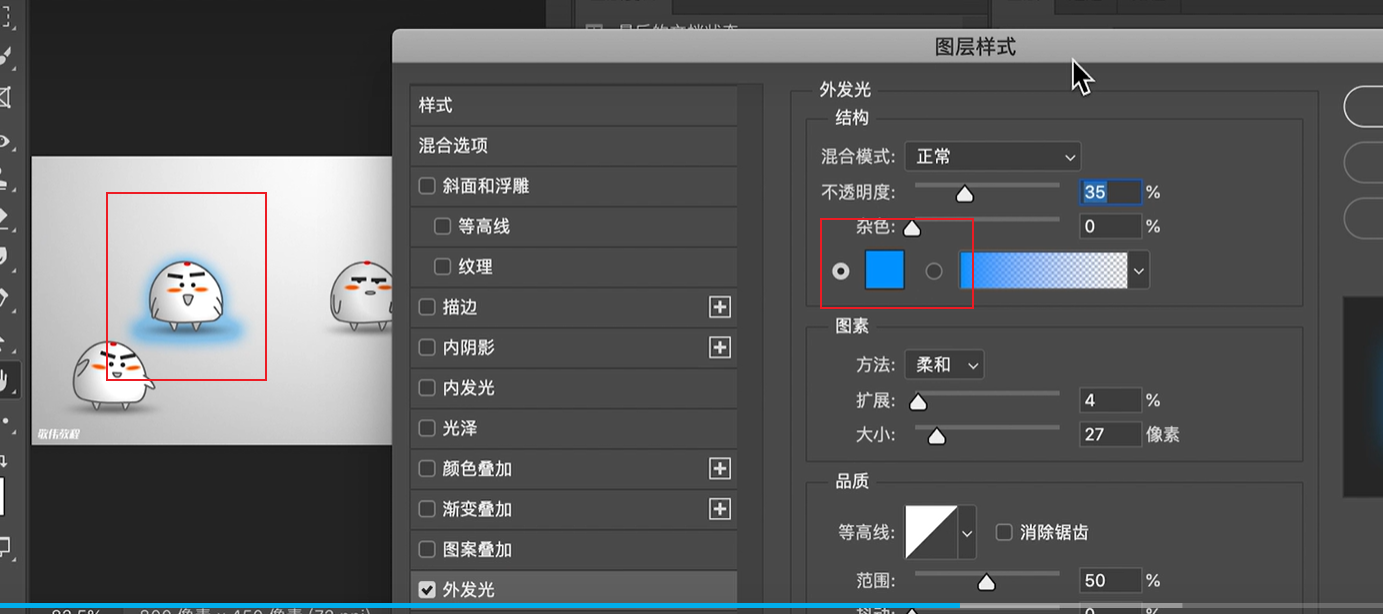Tick the 描边 checkbox
Image resolution: width=1383 pixels, height=614 pixels.
[427, 307]
